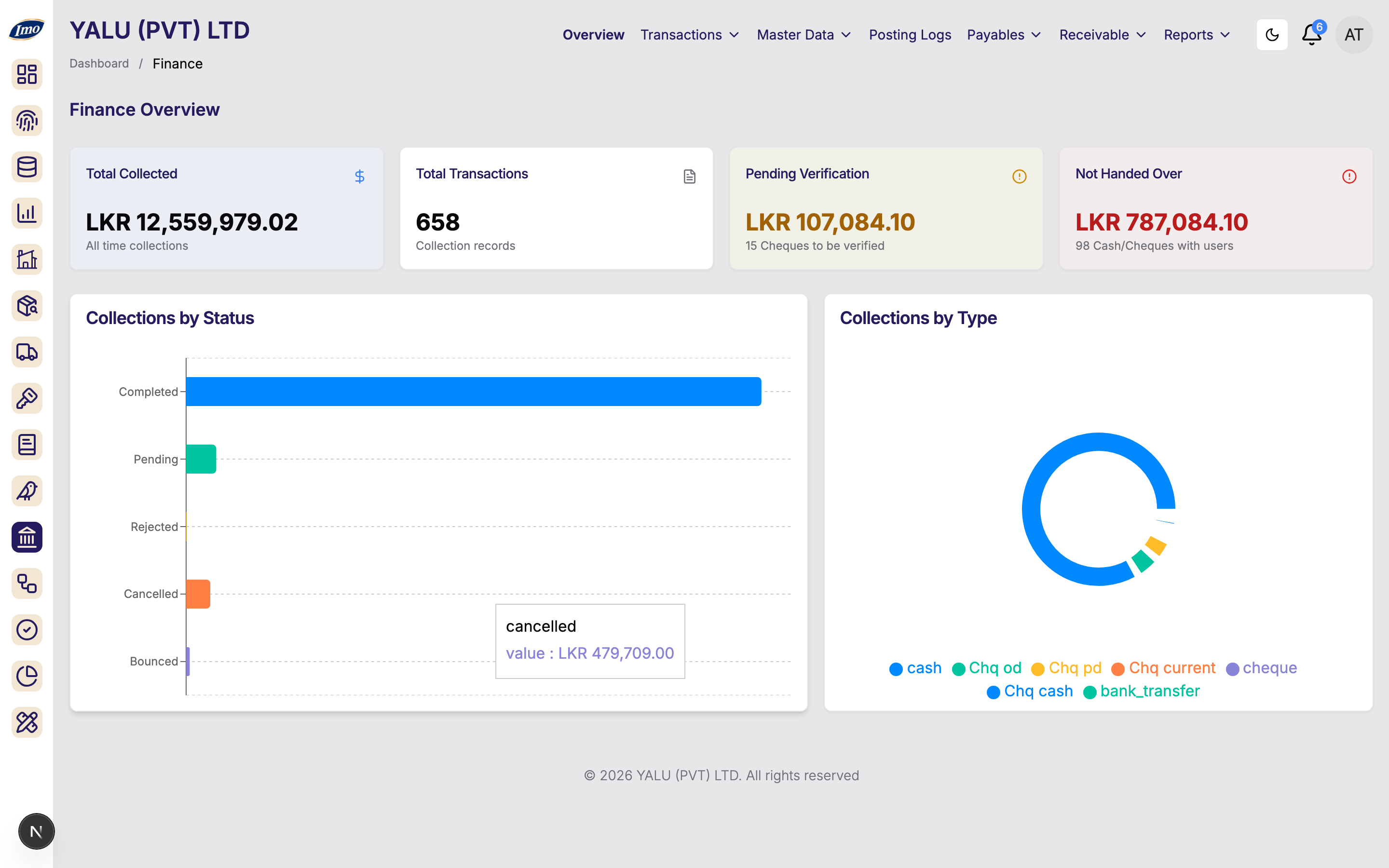
Task: Click the bank finance sidebar icon
Action: point(27,537)
